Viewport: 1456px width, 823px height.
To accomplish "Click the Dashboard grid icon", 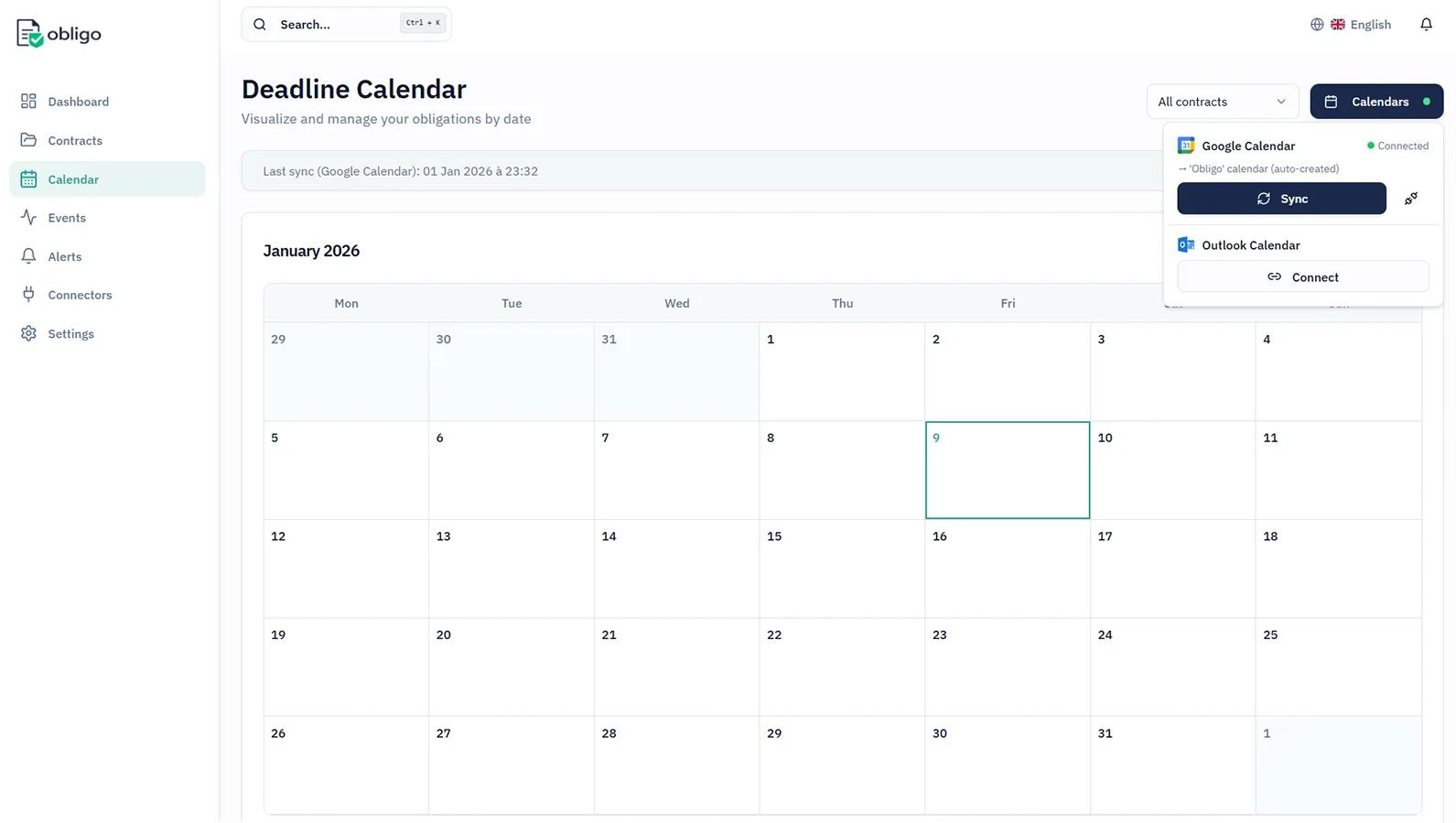I will (29, 102).
